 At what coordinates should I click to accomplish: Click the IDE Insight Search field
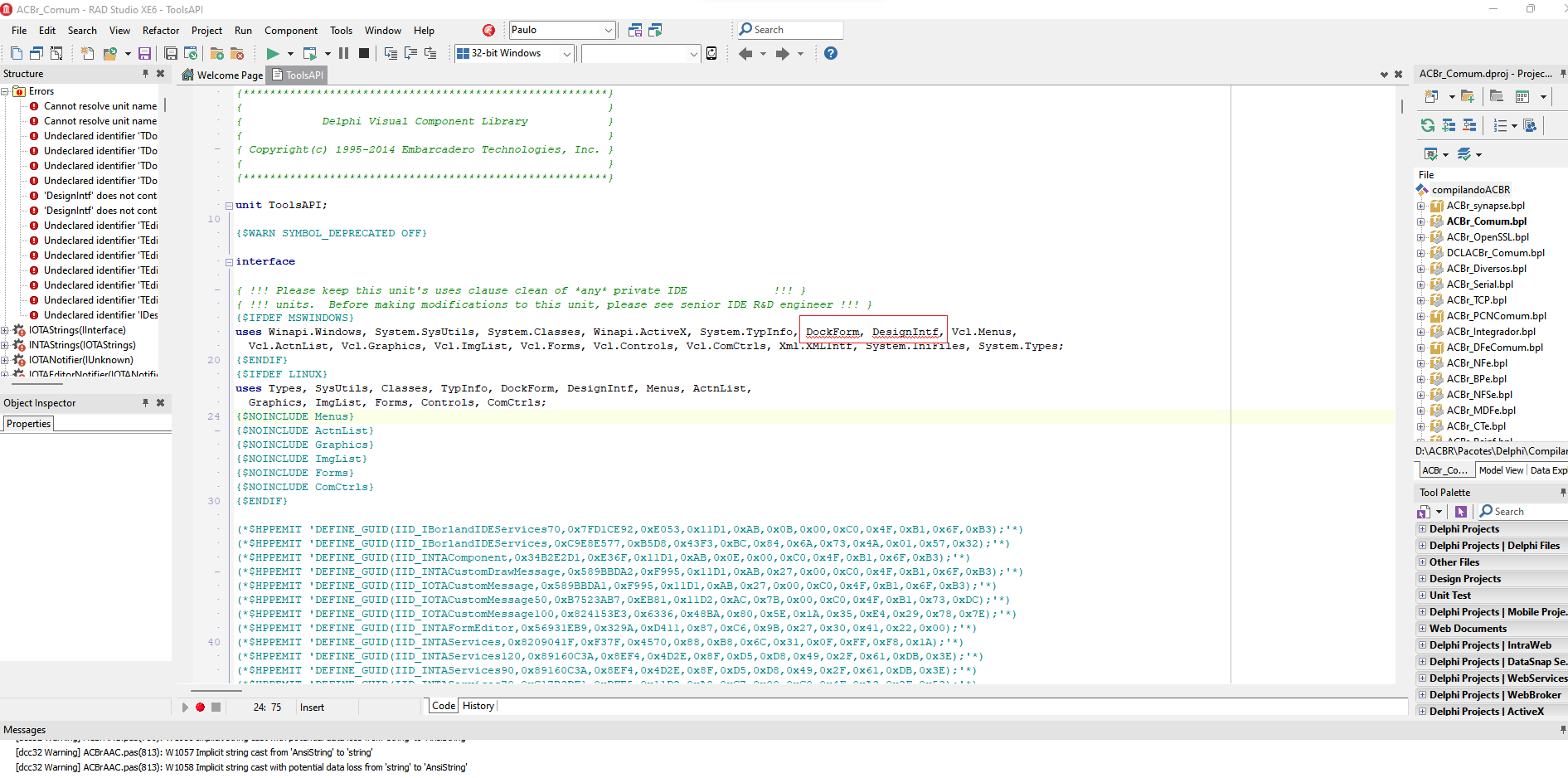click(x=790, y=30)
